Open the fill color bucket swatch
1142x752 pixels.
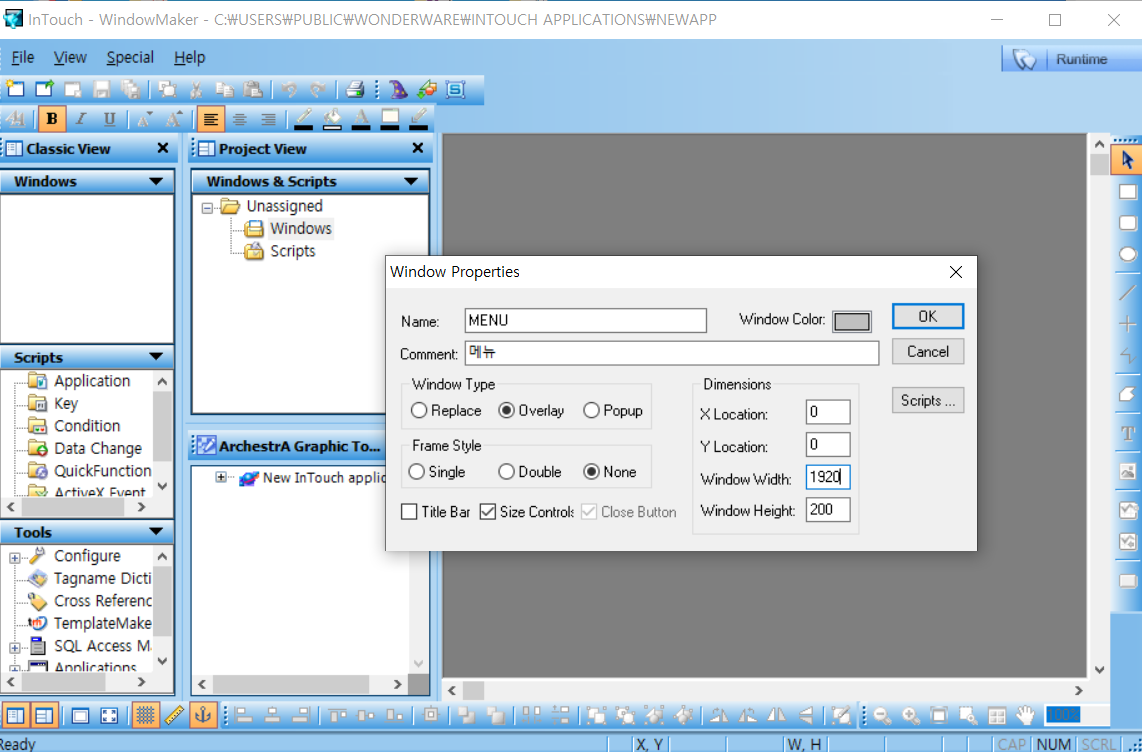coord(332,119)
